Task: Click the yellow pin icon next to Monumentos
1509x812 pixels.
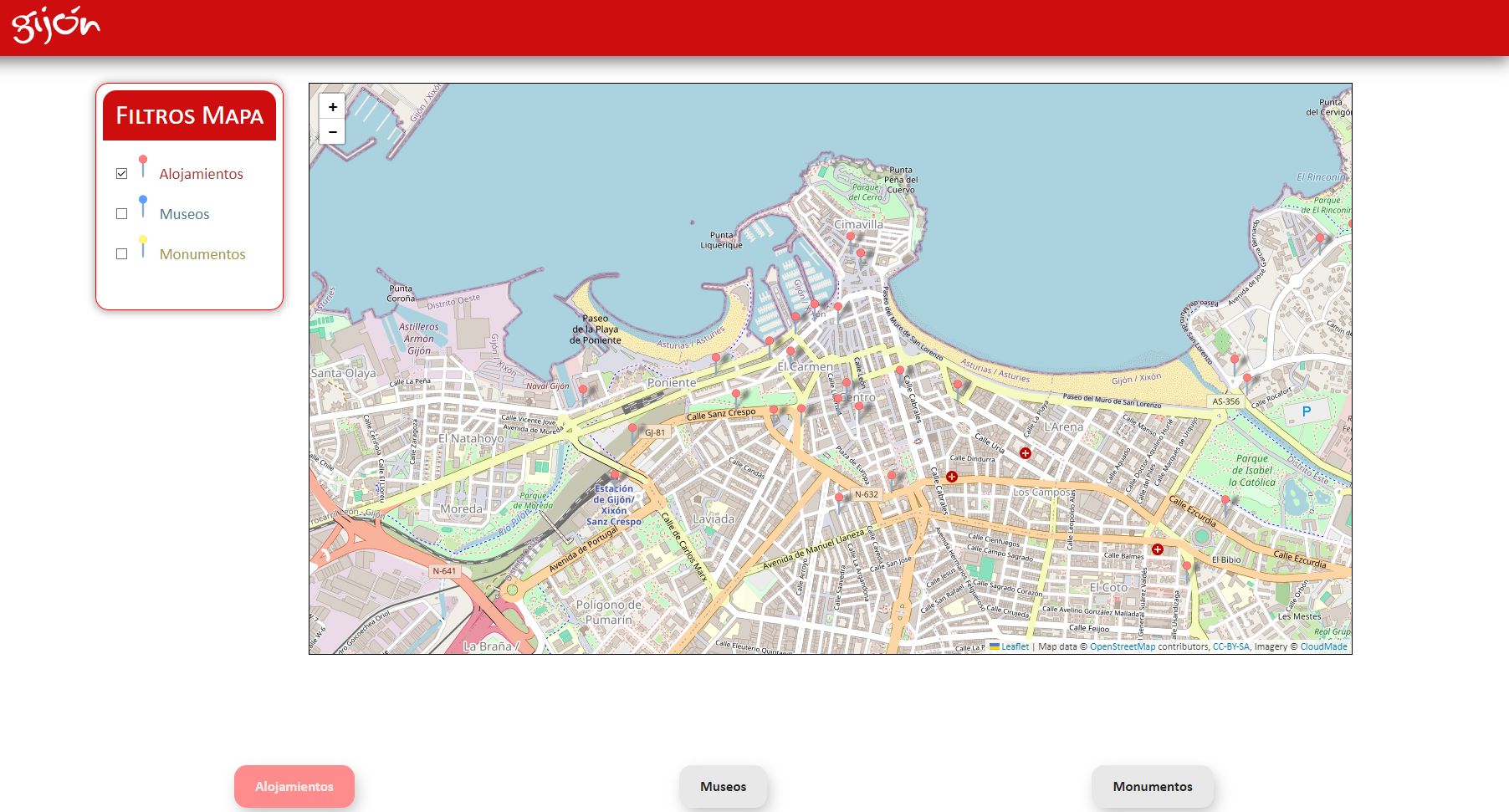Action: pyautogui.click(x=143, y=246)
